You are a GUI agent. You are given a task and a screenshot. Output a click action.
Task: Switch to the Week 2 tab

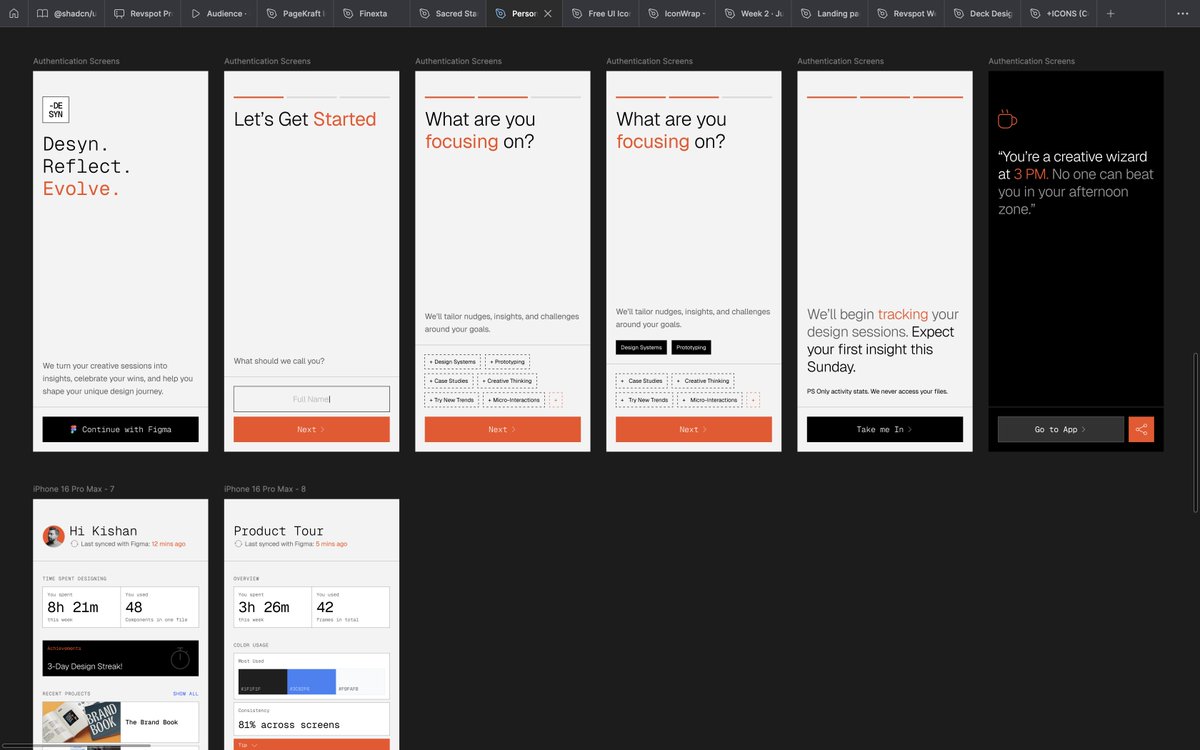[751, 14]
